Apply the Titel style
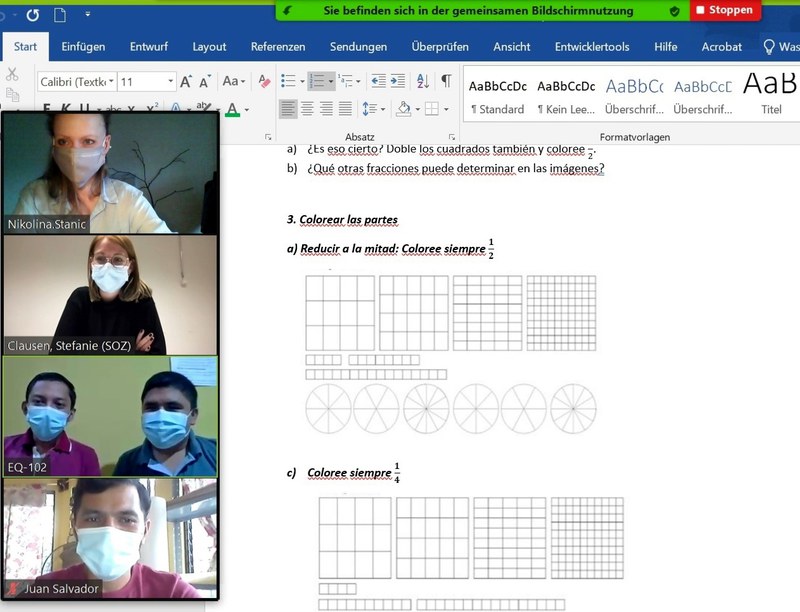The width and height of the screenshot is (800, 612). tap(770, 93)
